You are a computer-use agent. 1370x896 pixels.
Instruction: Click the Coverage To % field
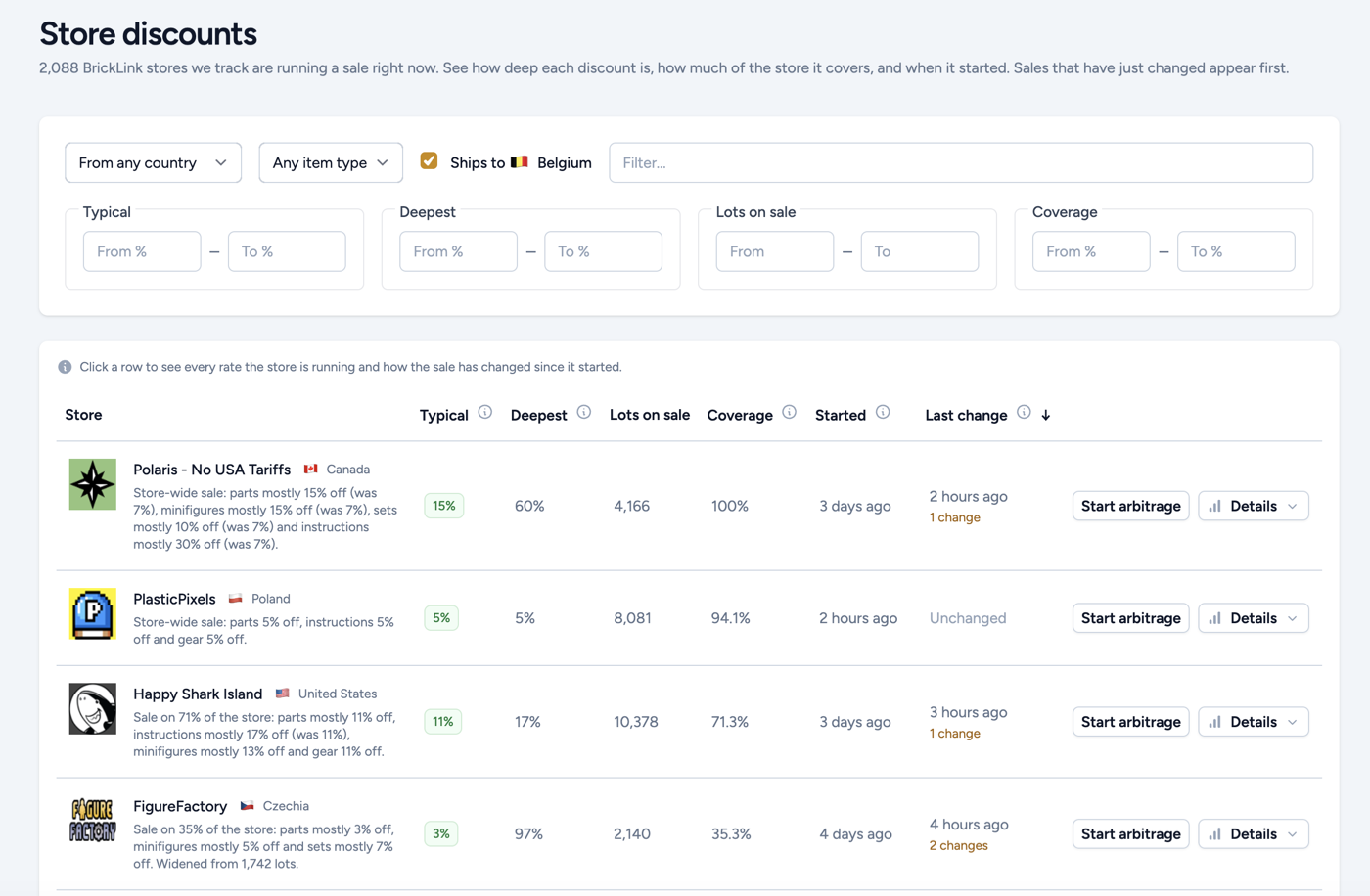click(x=1236, y=251)
